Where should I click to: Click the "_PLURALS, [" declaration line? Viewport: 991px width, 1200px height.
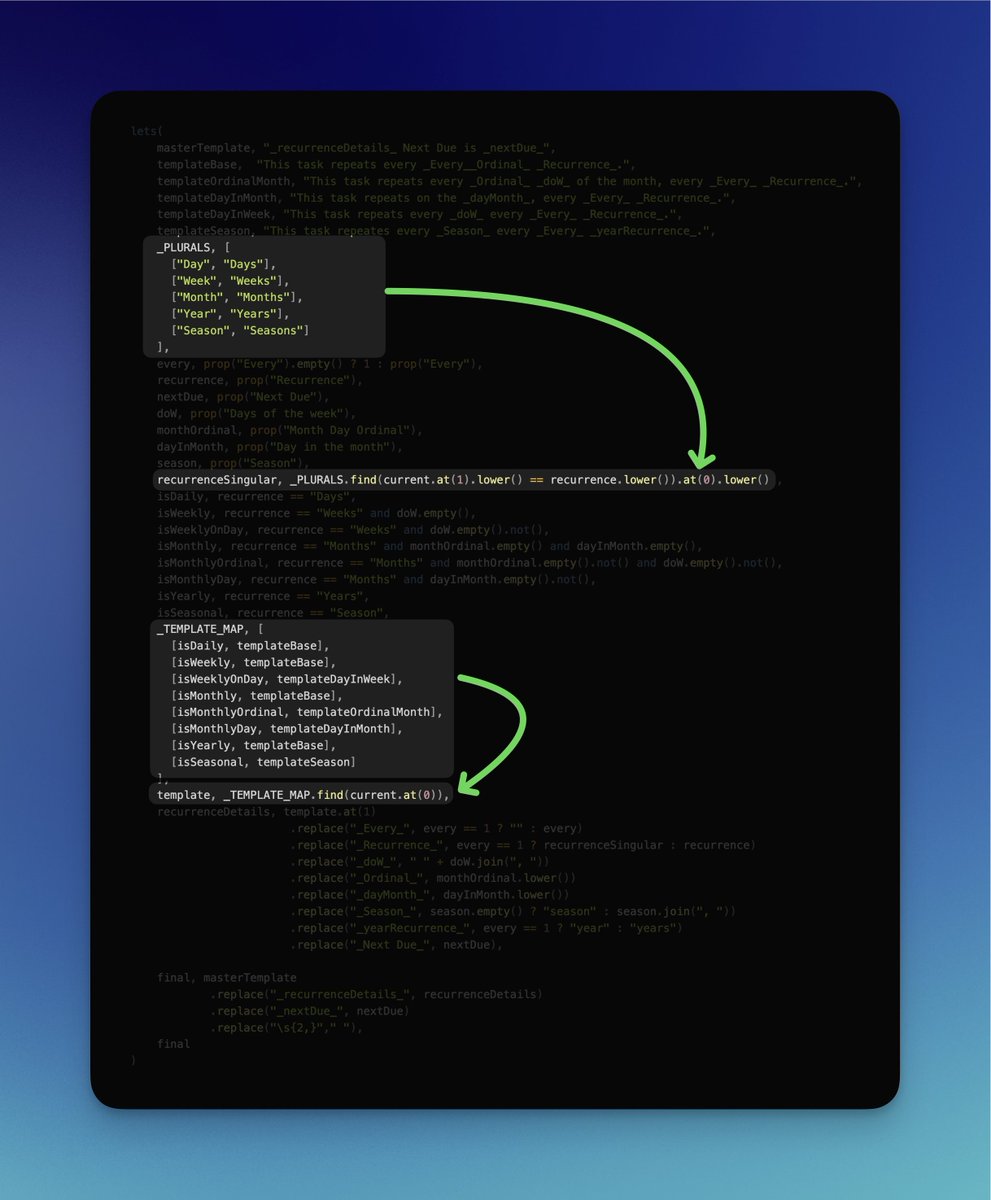(x=194, y=247)
